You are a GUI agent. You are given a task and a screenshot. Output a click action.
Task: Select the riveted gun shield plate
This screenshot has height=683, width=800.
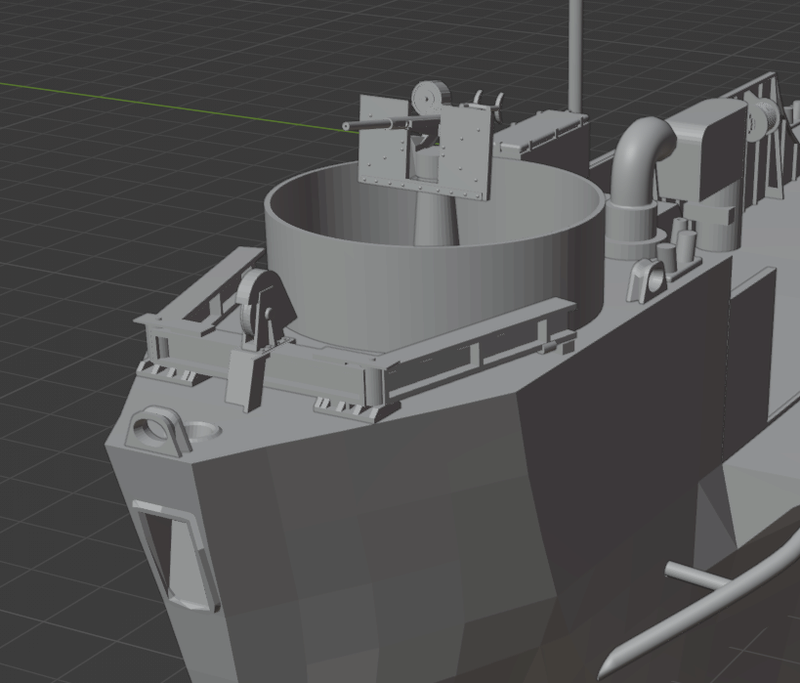tap(464, 152)
